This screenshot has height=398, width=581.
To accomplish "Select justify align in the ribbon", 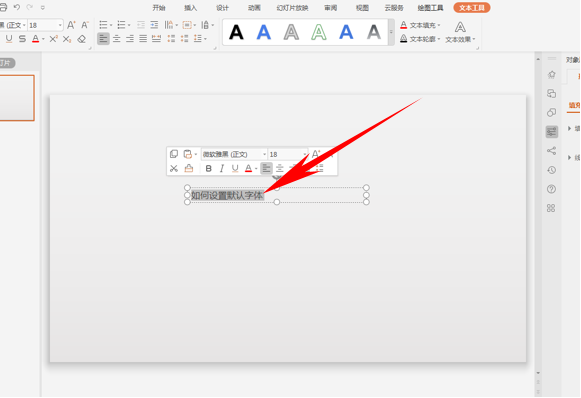I will [143, 39].
